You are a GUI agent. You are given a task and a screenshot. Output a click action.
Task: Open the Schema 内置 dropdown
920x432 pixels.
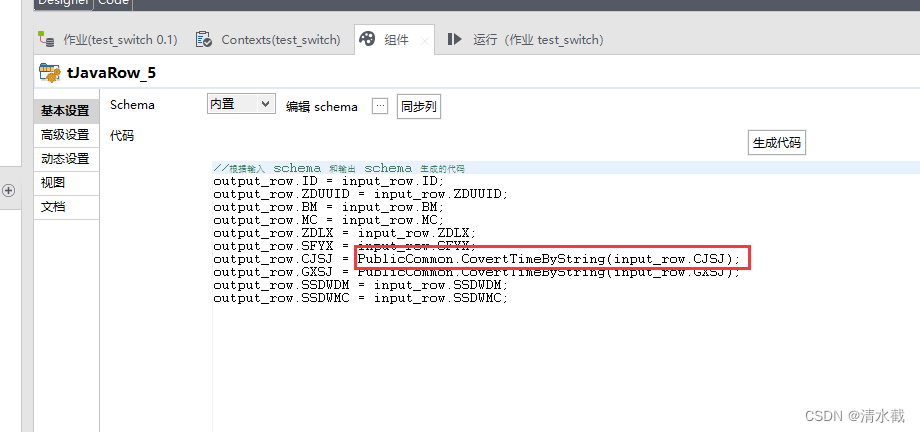coord(241,104)
